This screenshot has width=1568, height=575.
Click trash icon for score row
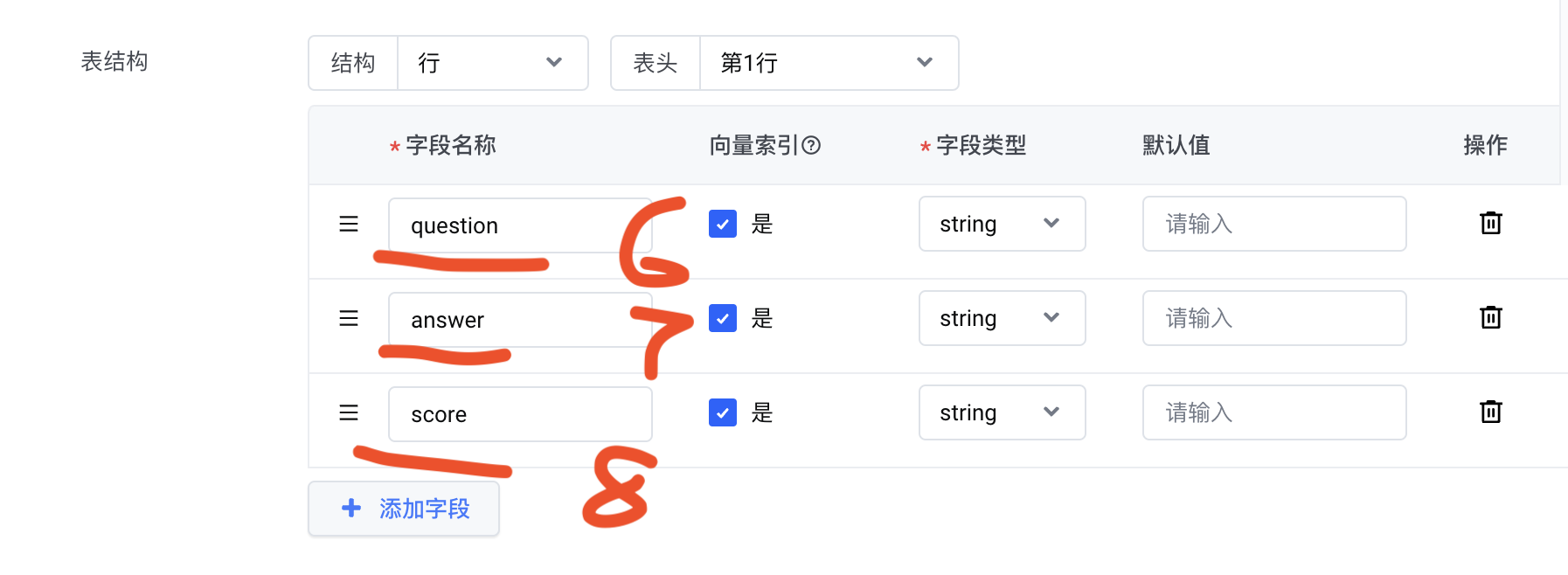coord(1490,412)
